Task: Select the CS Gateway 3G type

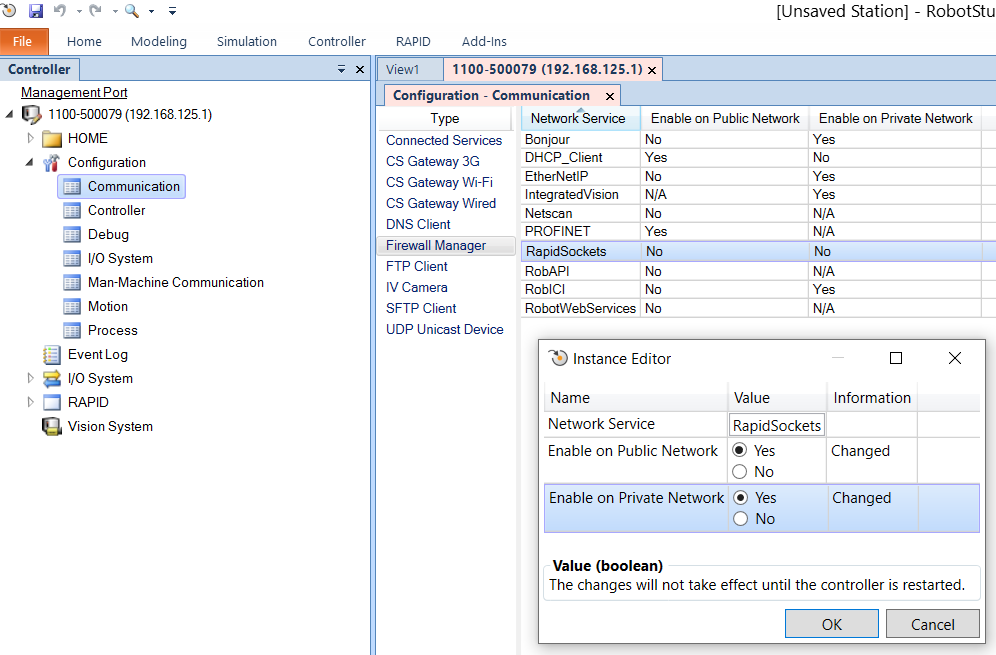Action: [433, 161]
